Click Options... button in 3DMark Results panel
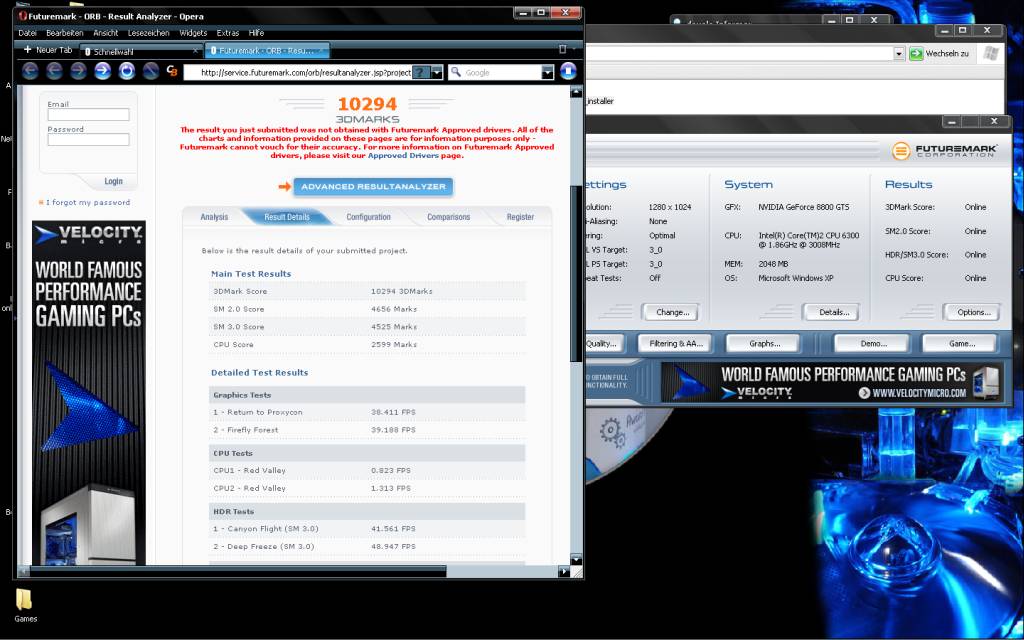 pyautogui.click(x=971, y=312)
